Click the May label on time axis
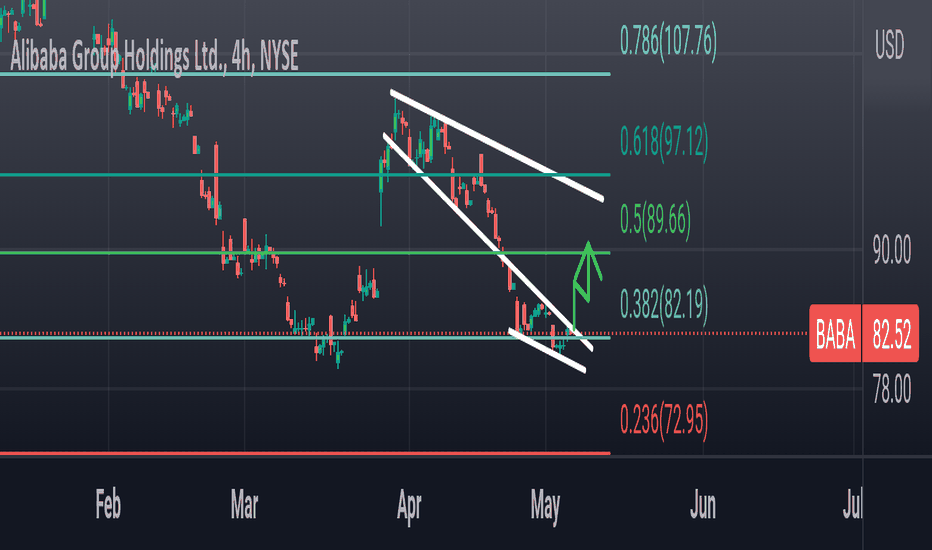 tap(545, 507)
